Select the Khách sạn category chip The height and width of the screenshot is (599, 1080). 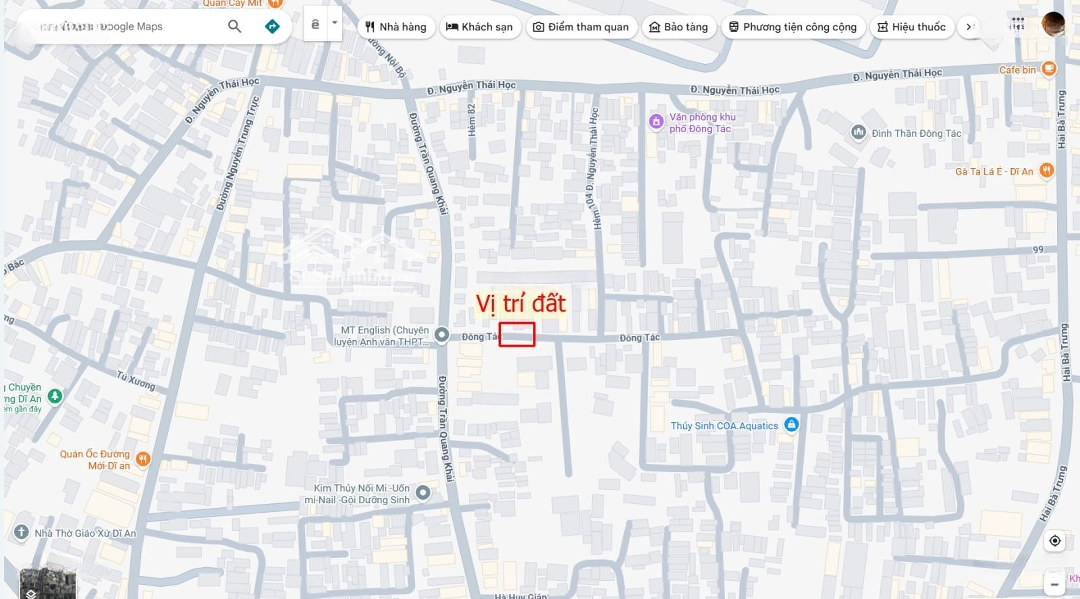[480, 27]
